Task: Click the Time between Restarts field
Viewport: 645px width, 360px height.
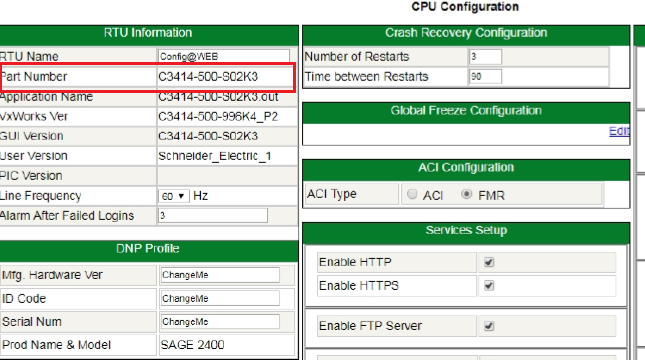Action: pos(485,76)
